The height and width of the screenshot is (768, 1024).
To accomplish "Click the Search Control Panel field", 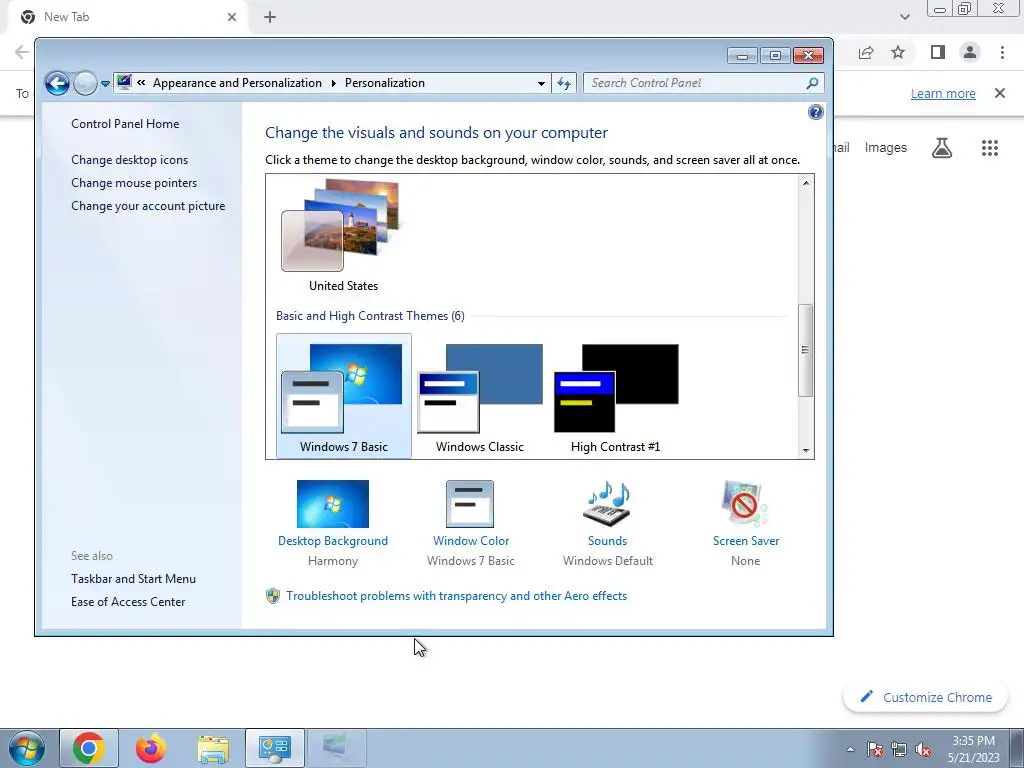I will (703, 83).
